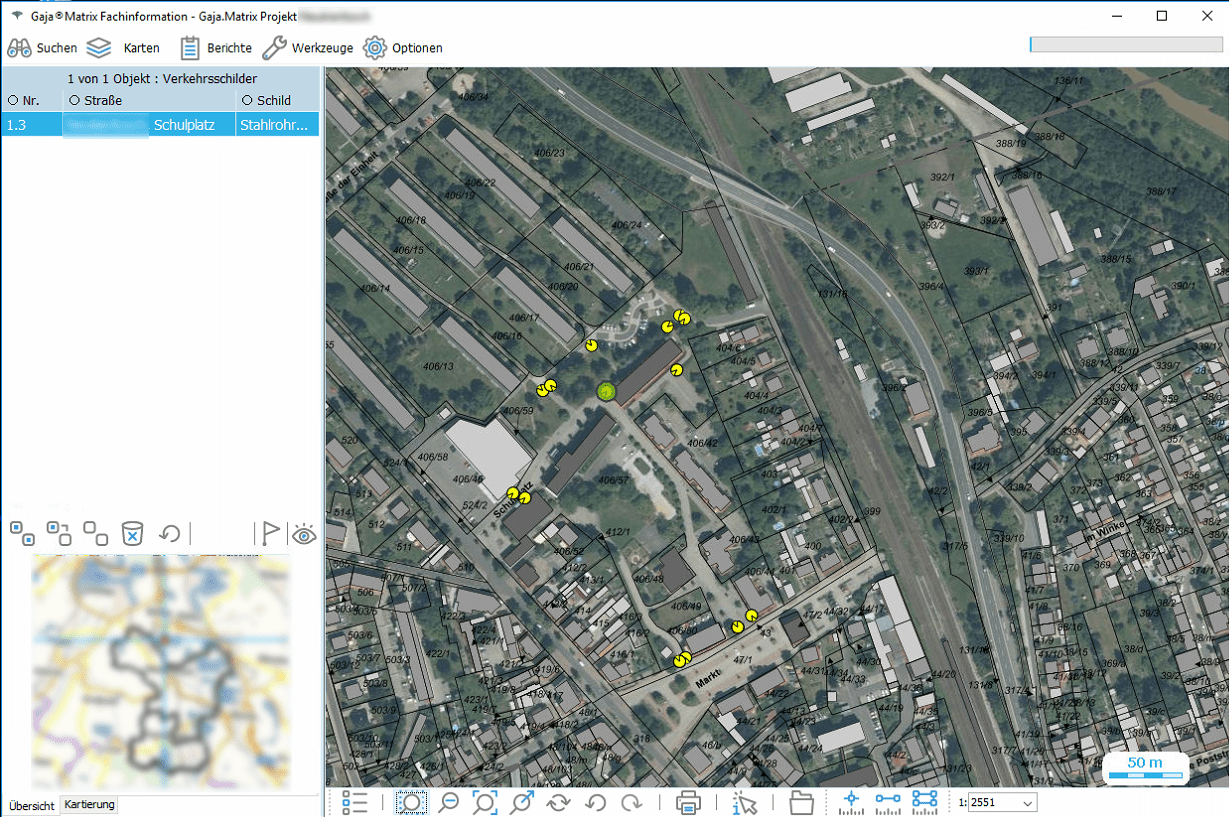Viewport: 1229px width, 817px height.
Task: Select the Straße column radio button
Action: coord(74,100)
